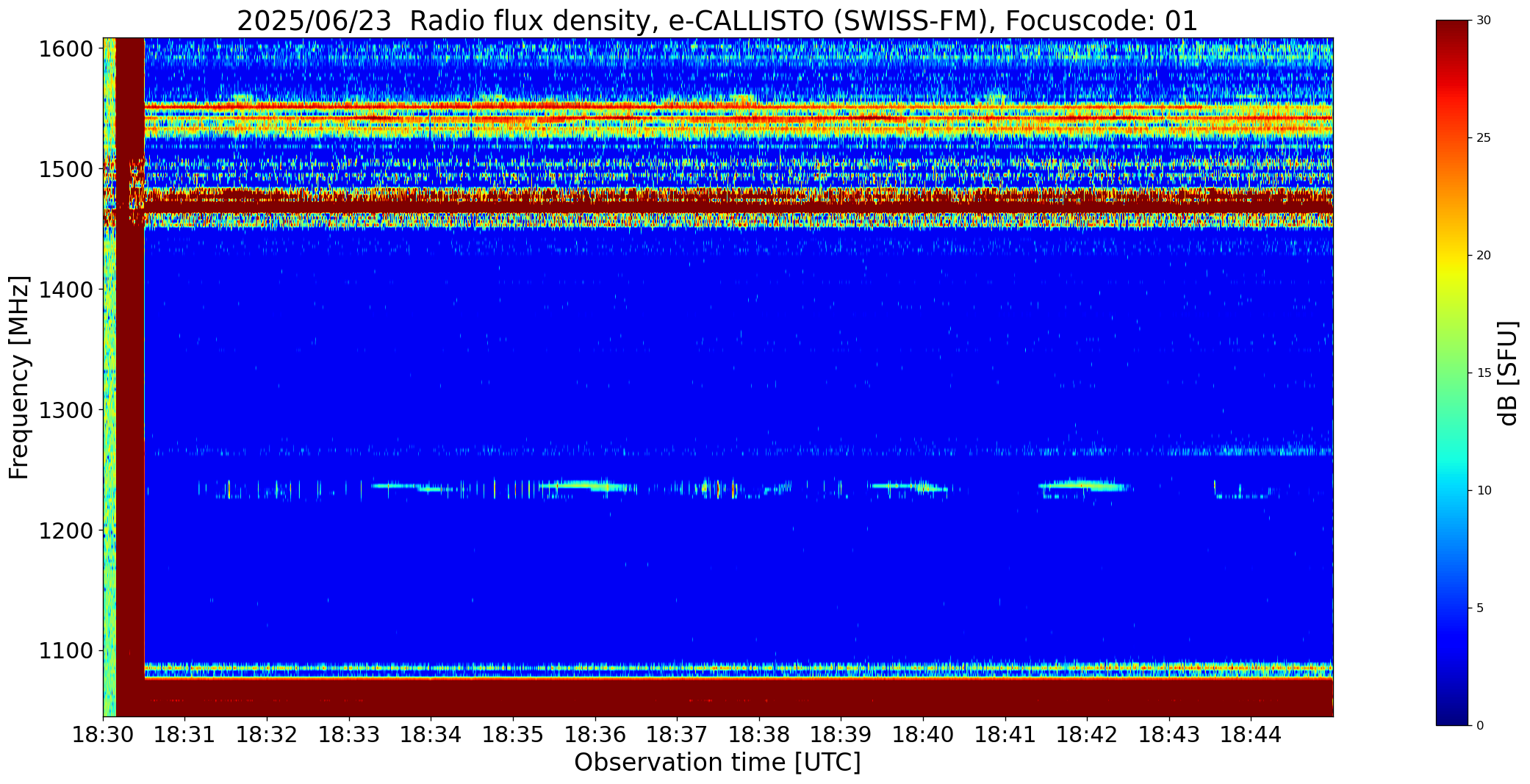
Task: Click the 18:33 time tick label
Action: (349, 734)
